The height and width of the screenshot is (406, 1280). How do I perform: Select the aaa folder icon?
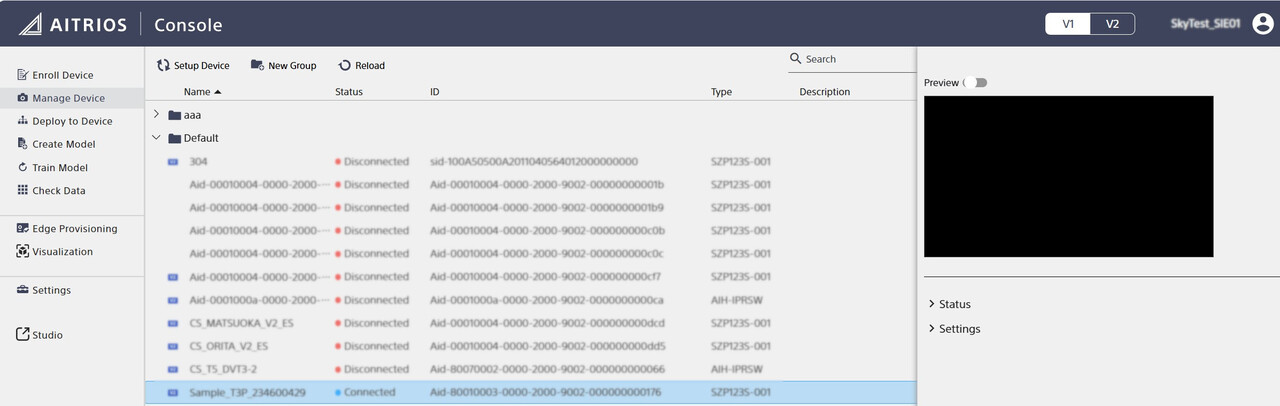(174, 115)
